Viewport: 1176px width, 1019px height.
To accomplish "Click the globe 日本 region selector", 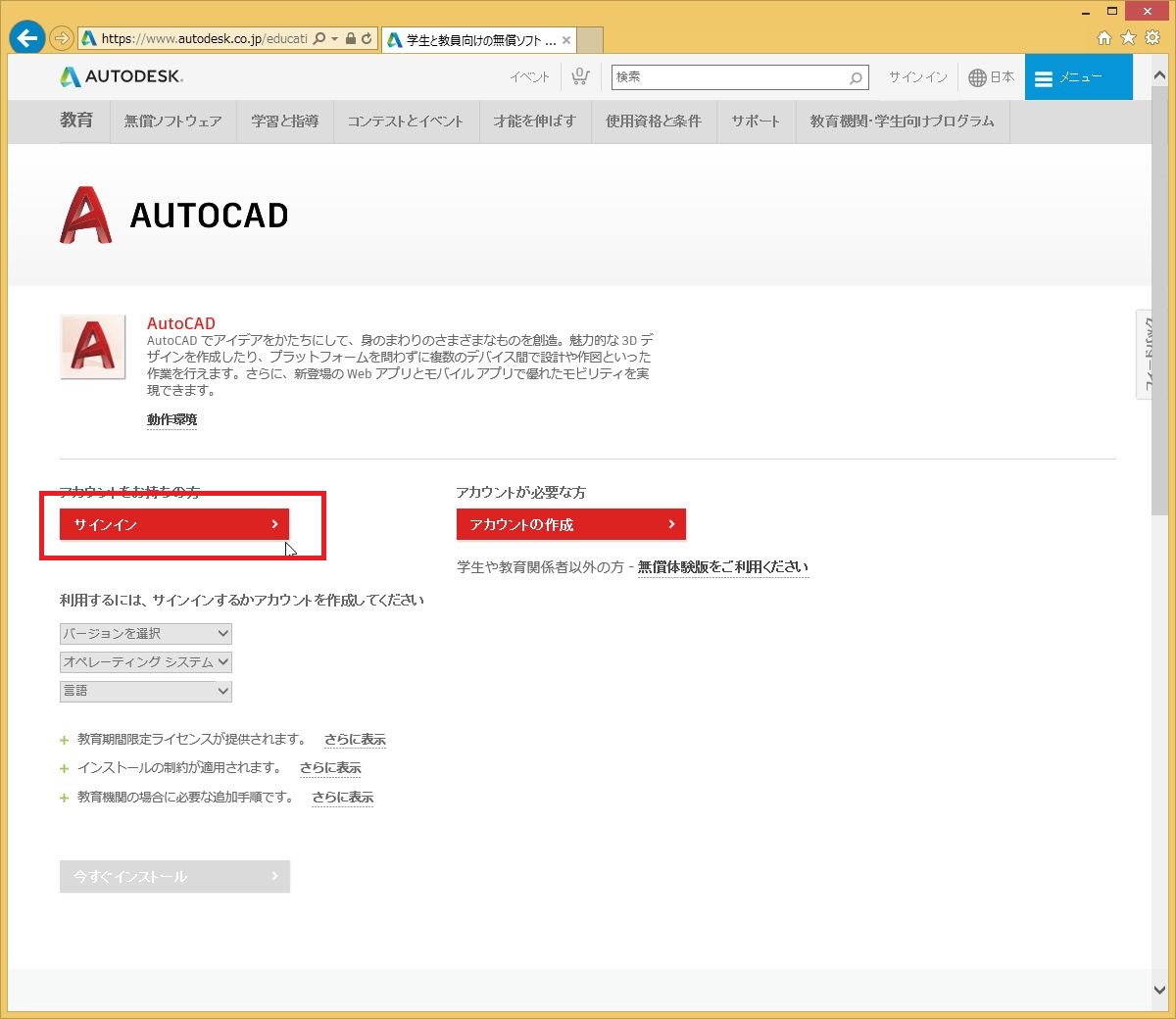I will tap(991, 77).
